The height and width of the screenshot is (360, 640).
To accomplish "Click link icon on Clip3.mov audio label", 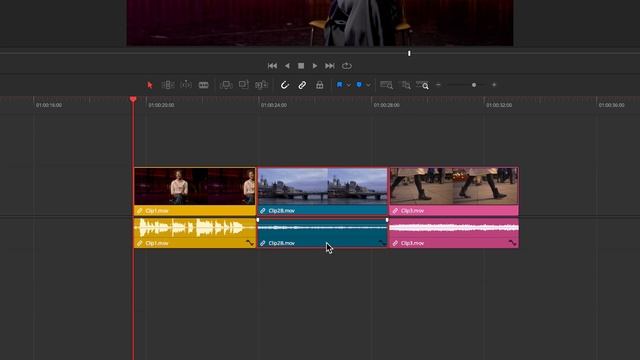I will pos(395,243).
